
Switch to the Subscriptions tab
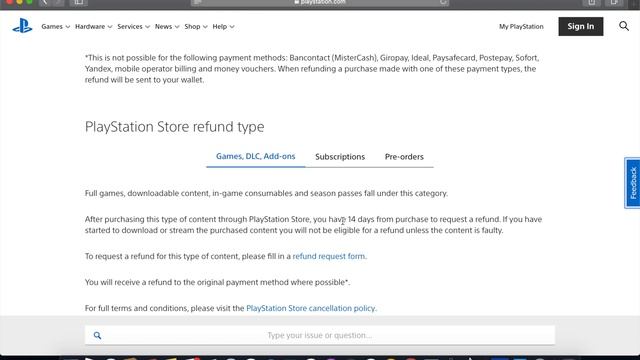pyautogui.click(x=340, y=157)
